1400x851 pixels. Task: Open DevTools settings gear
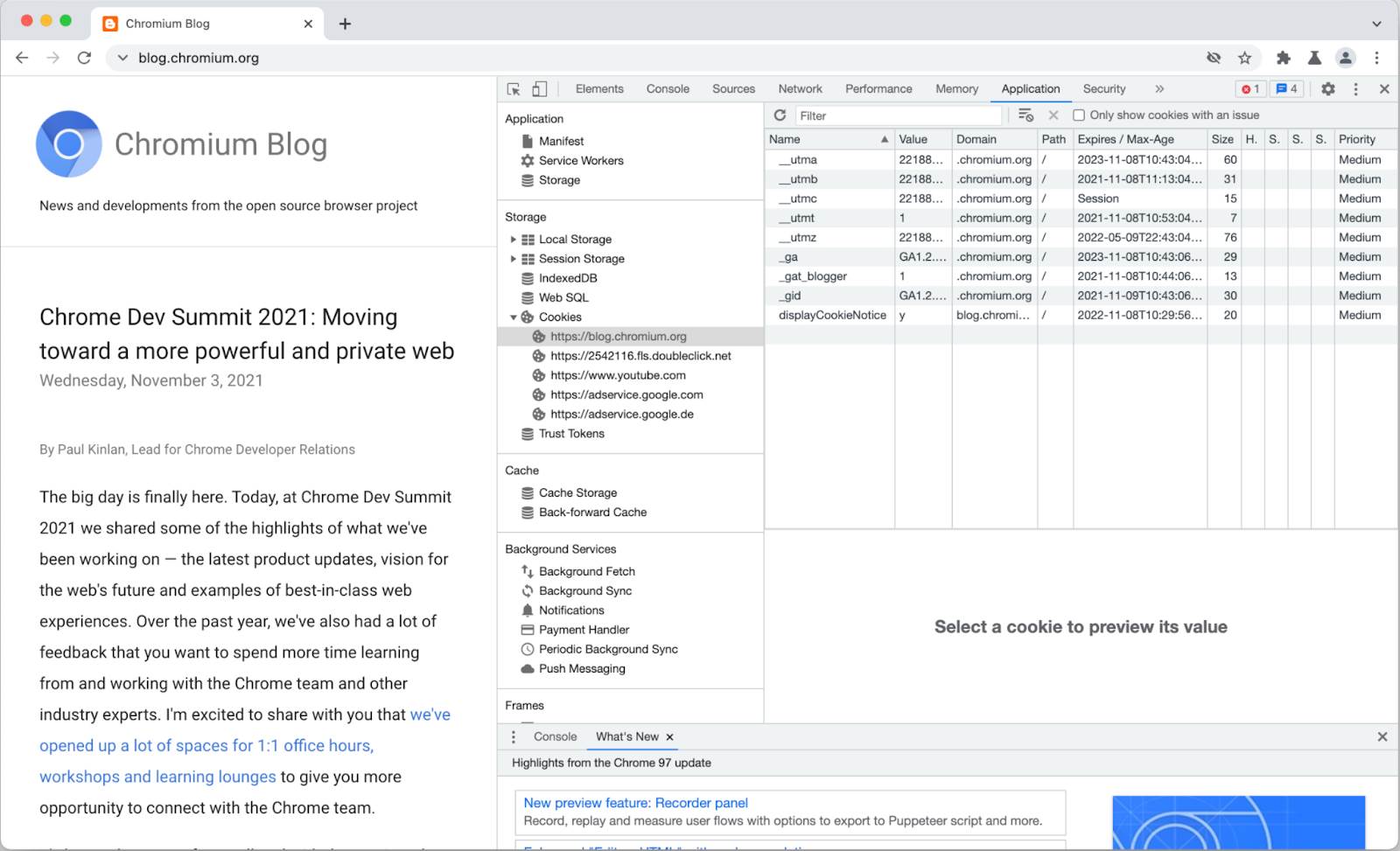pos(1328,88)
